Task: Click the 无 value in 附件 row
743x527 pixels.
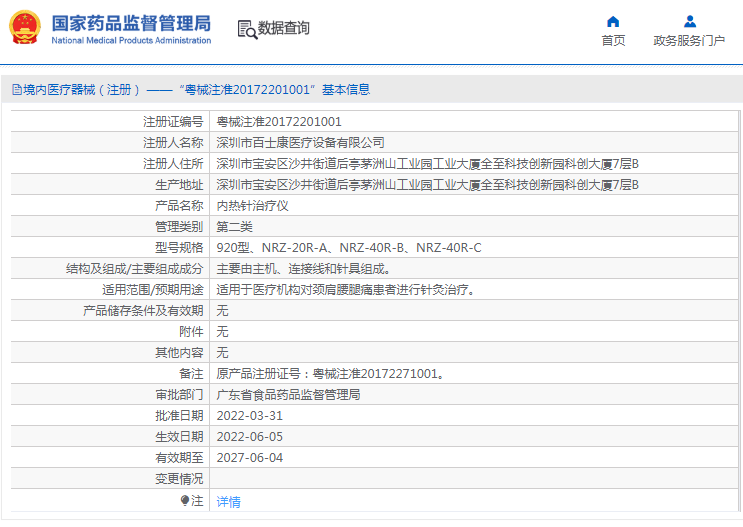Action: [222, 332]
